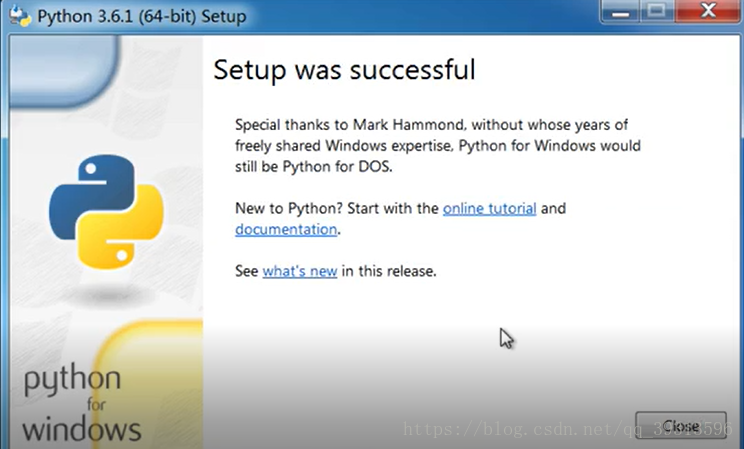
Task: Click the 'in this release' text
Action: 389,271
